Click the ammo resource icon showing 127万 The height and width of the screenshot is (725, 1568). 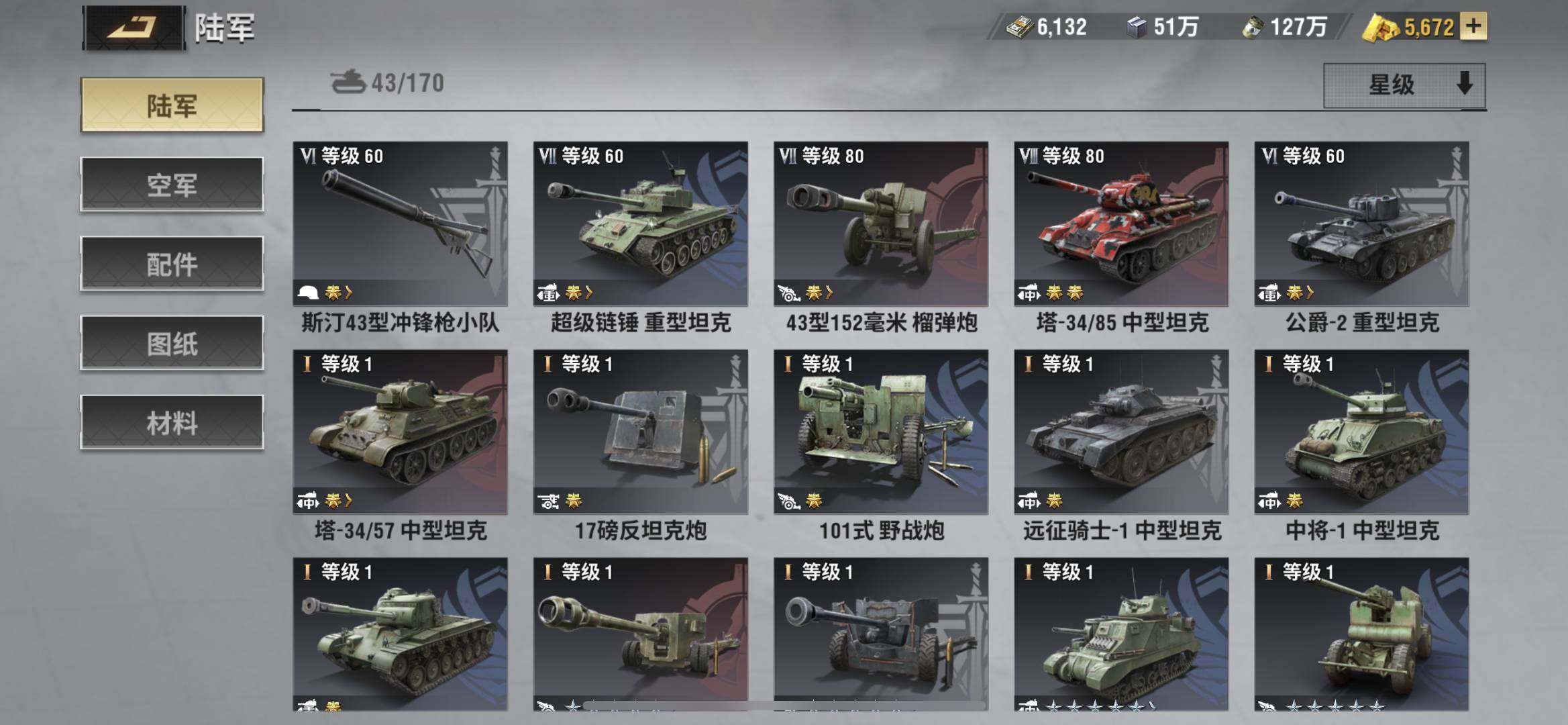1252,28
